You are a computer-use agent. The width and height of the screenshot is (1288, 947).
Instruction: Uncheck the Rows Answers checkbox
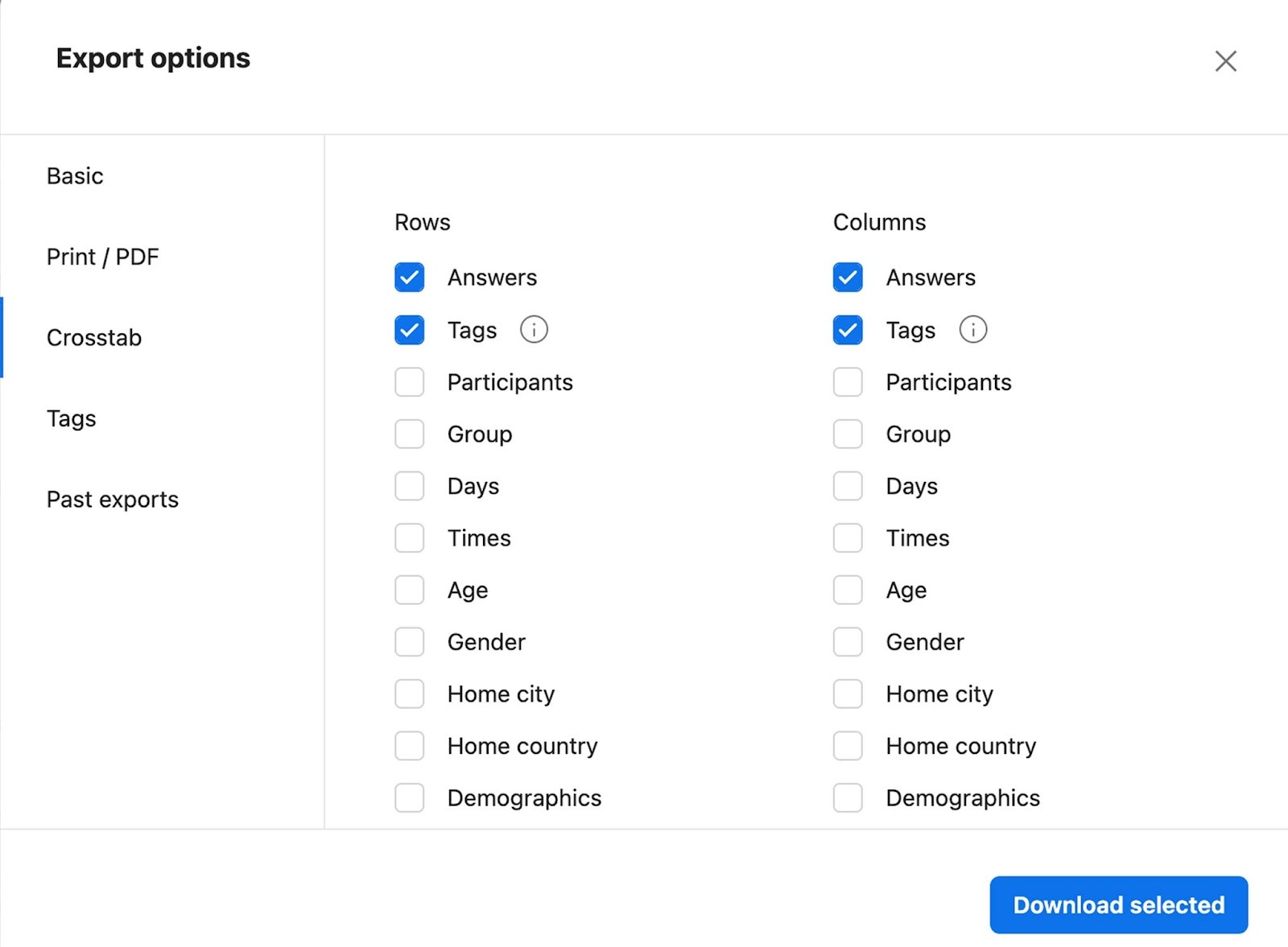click(409, 278)
